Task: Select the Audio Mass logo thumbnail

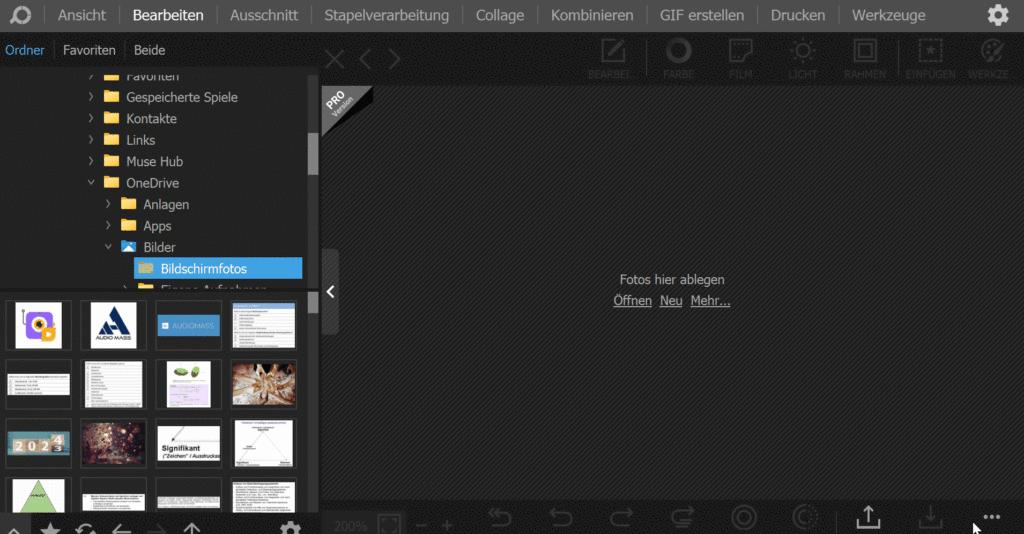Action: point(113,325)
